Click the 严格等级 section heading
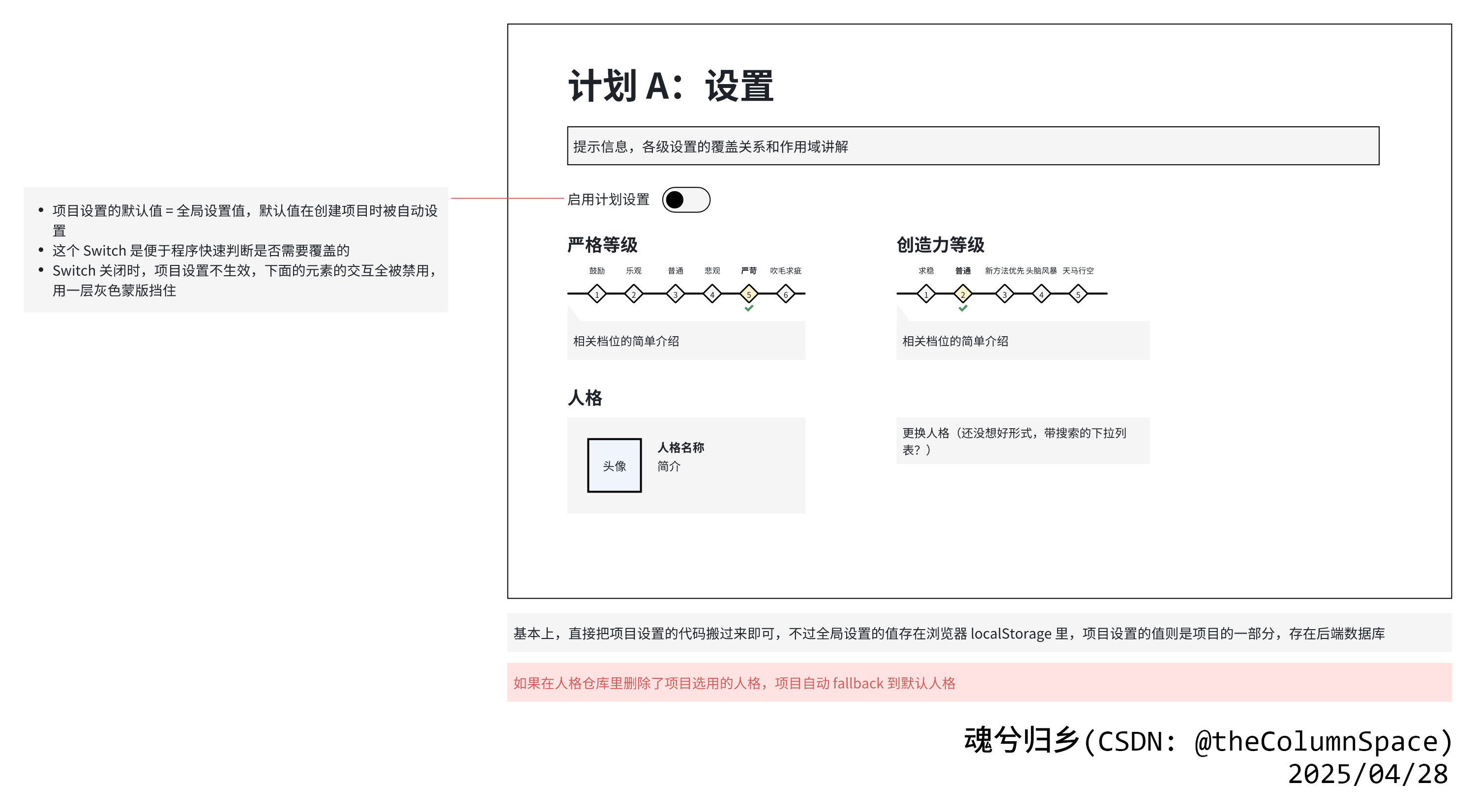Screen dimensions: 1476x812 [x=604, y=246]
